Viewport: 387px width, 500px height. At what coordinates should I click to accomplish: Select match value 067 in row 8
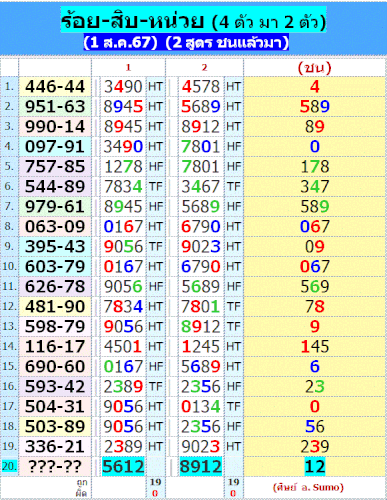[315, 227]
